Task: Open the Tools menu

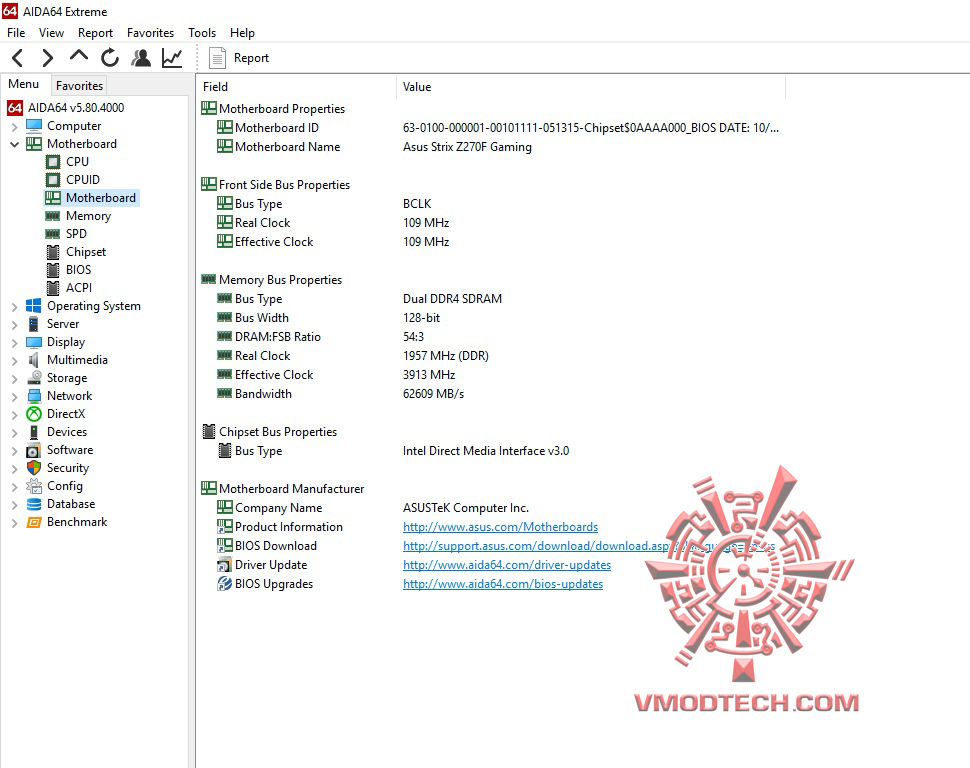Action: tap(202, 33)
